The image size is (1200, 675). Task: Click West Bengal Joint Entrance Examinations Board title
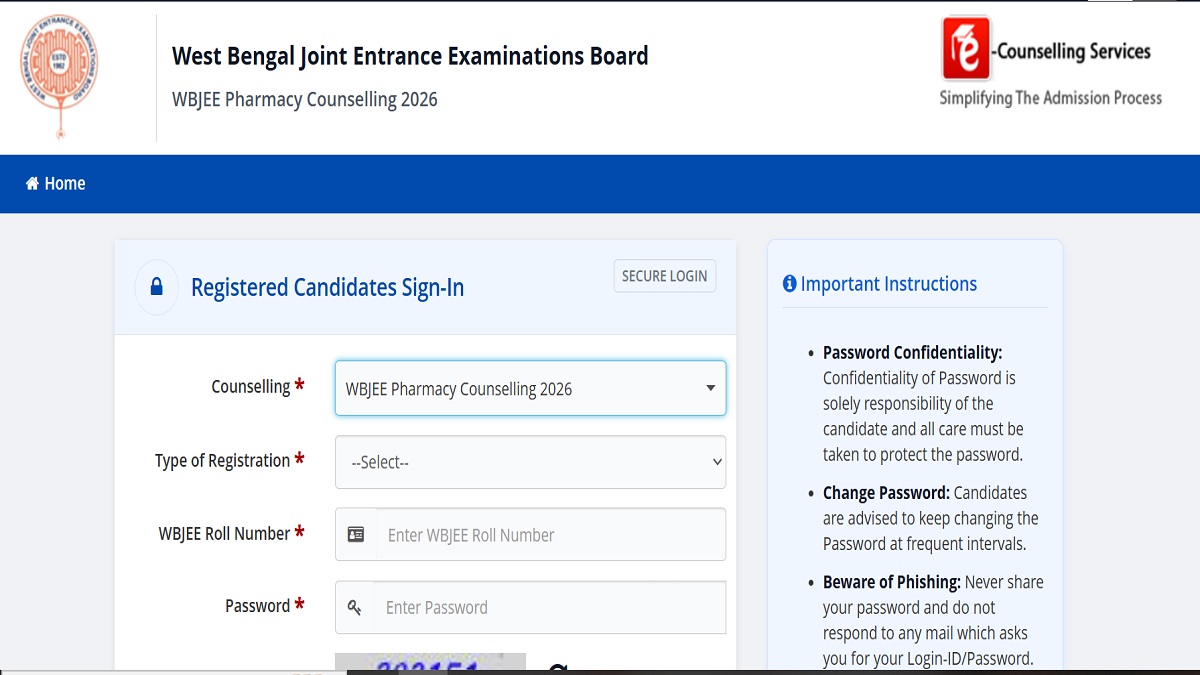click(410, 56)
